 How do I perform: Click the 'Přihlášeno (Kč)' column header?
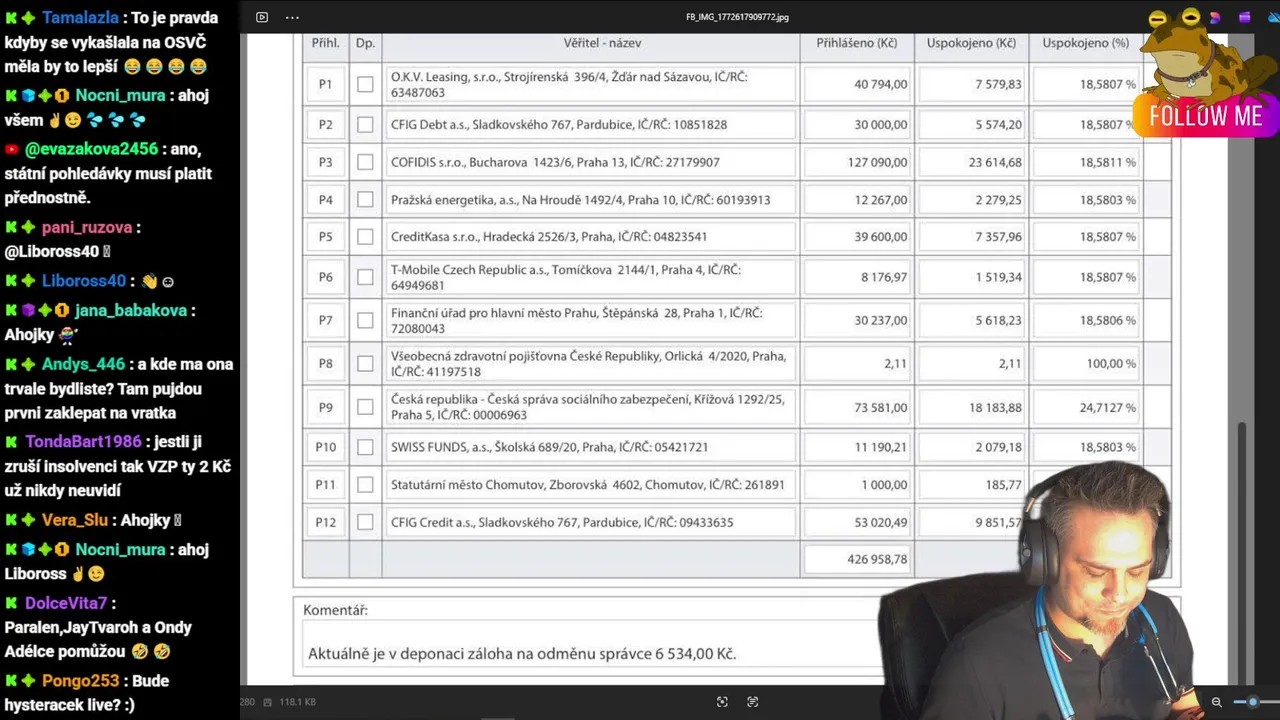857,43
